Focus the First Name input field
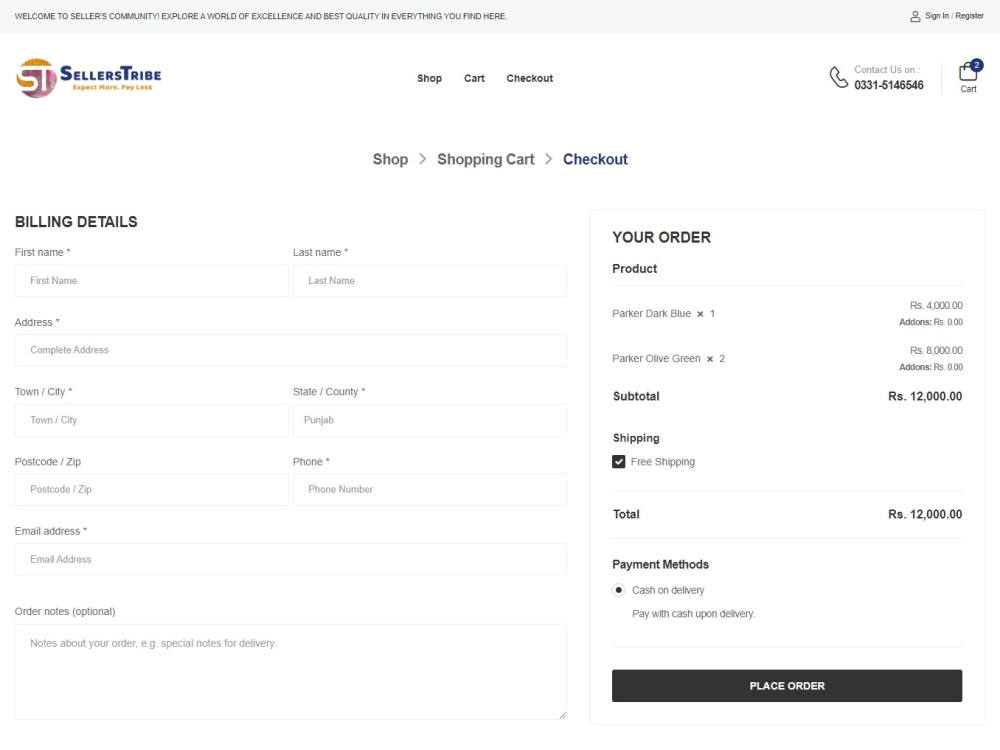The height and width of the screenshot is (750, 1000). coord(152,281)
